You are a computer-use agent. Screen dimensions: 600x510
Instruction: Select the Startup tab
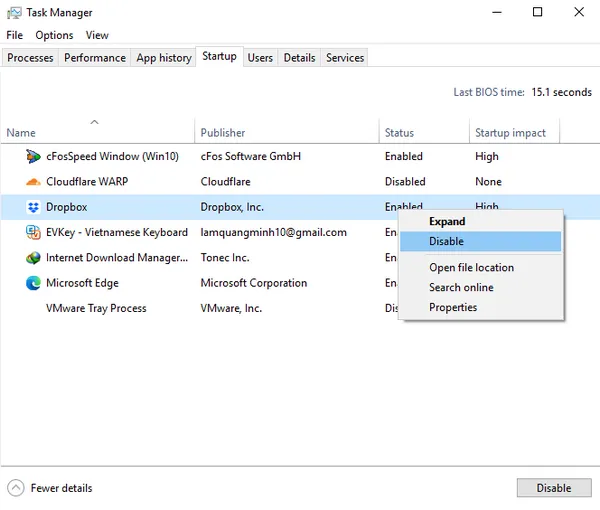click(x=219, y=57)
